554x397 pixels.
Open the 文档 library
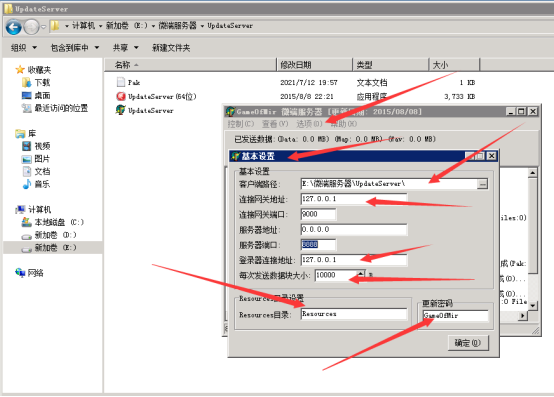click(36, 172)
